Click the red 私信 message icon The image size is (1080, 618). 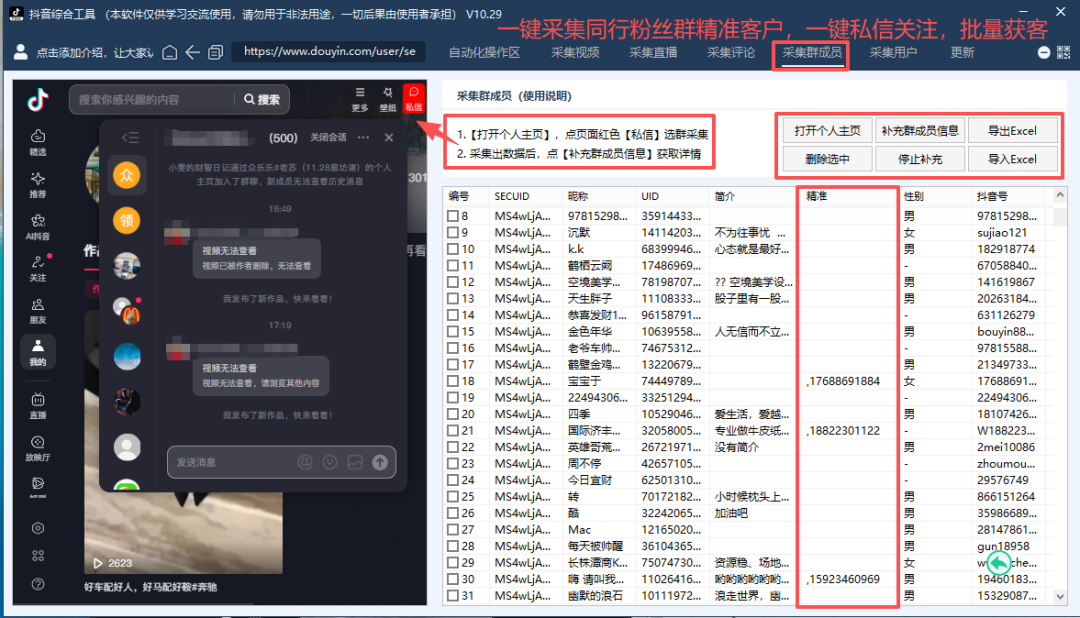(x=413, y=99)
